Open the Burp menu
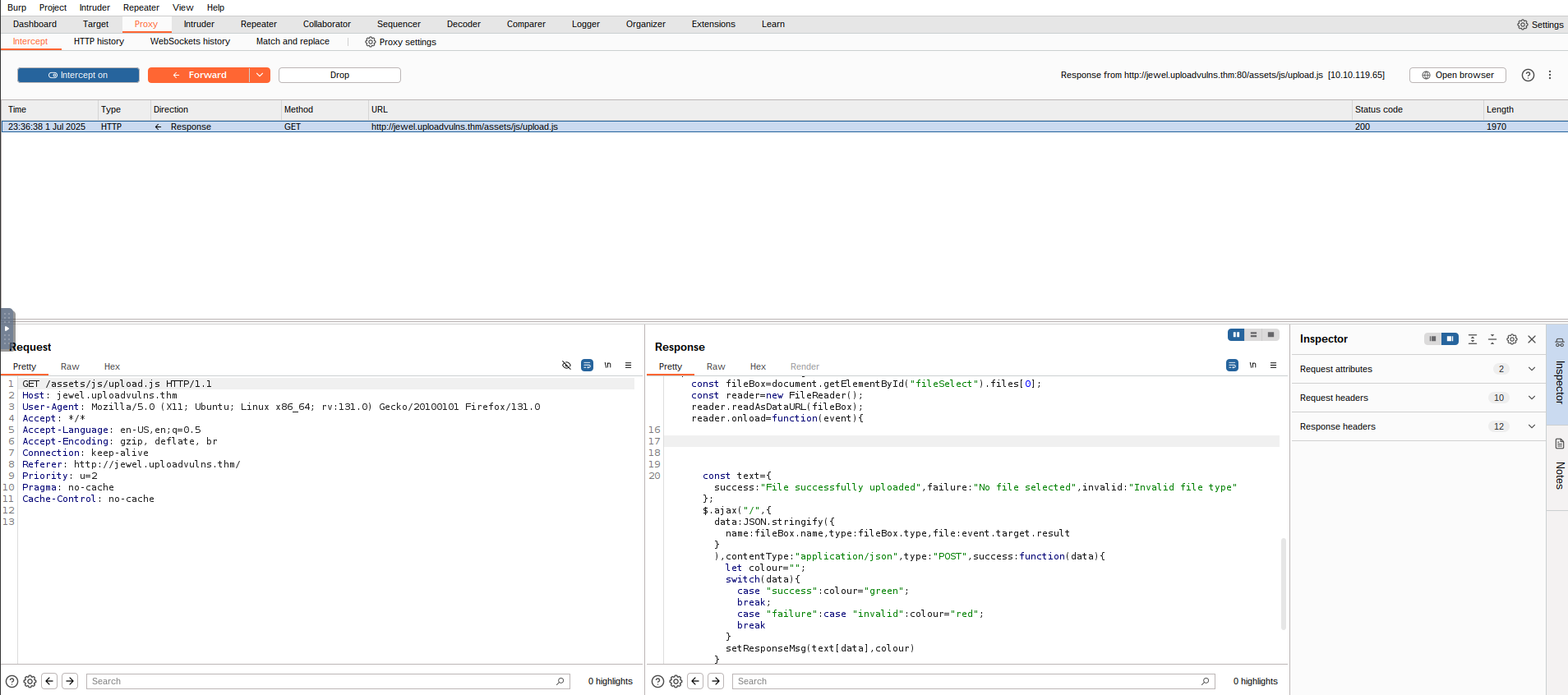 [16, 7]
